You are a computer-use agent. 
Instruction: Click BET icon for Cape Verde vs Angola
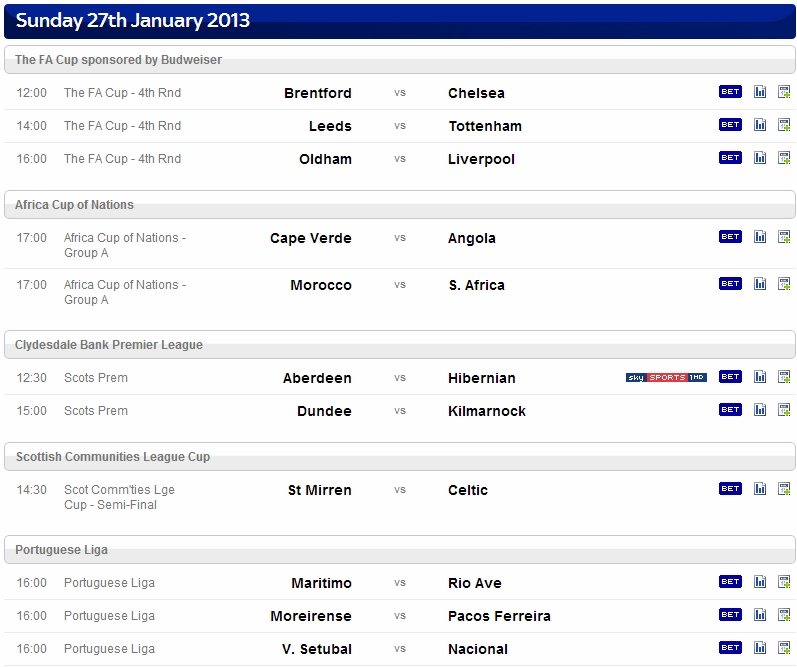(730, 236)
